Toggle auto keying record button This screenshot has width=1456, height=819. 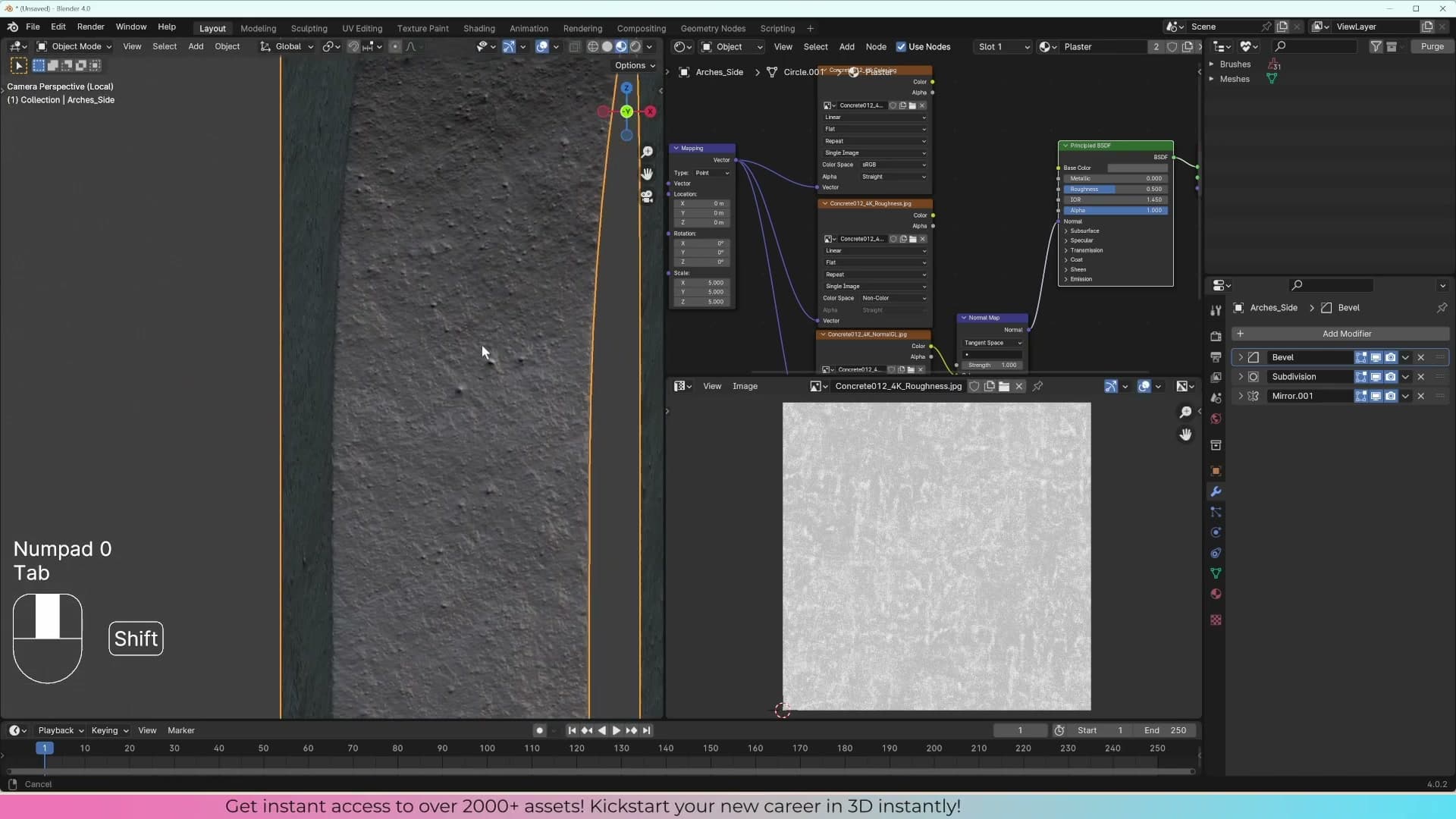[539, 730]
